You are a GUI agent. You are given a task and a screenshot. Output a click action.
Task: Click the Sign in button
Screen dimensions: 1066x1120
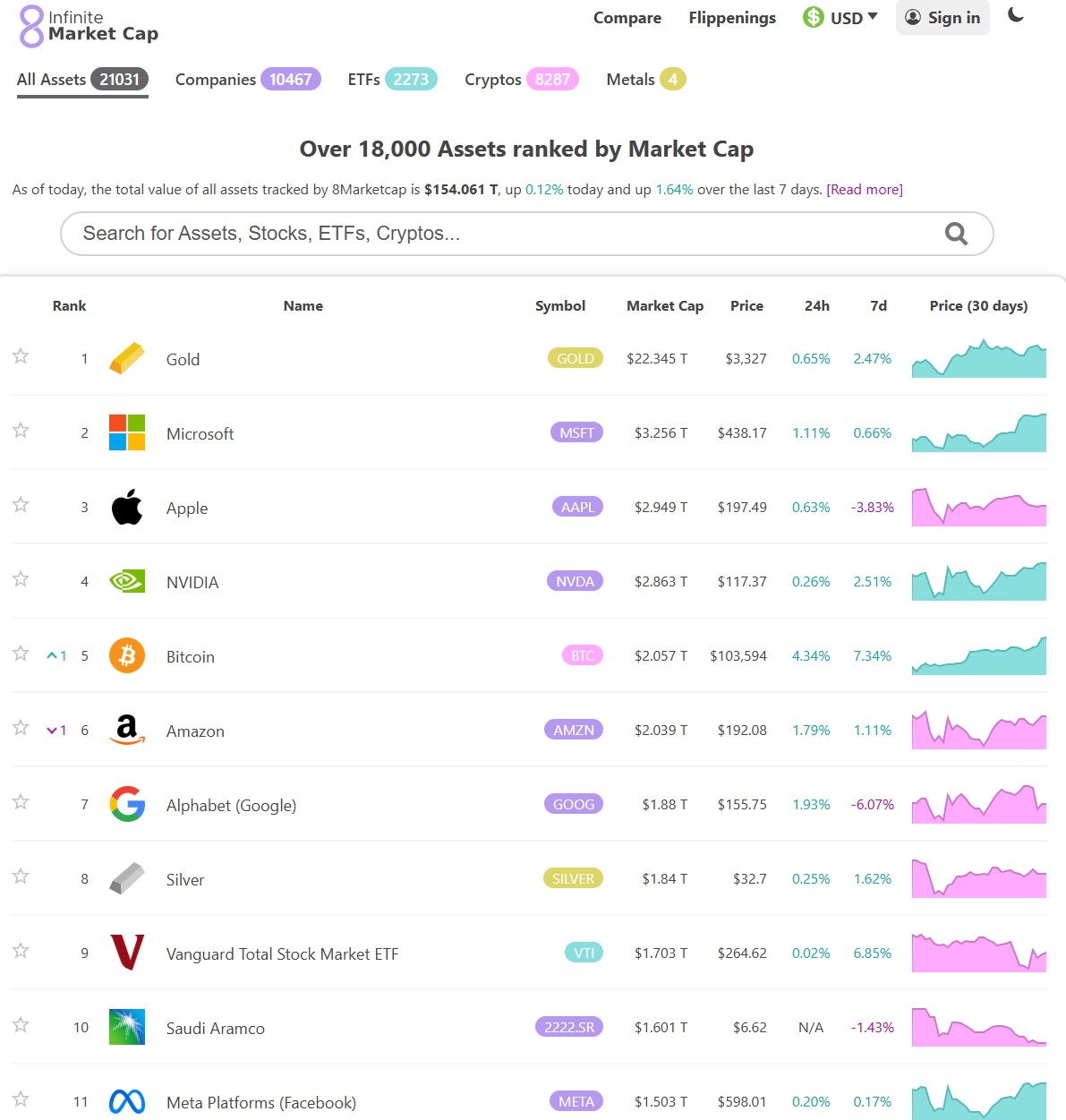pos(942,18)
